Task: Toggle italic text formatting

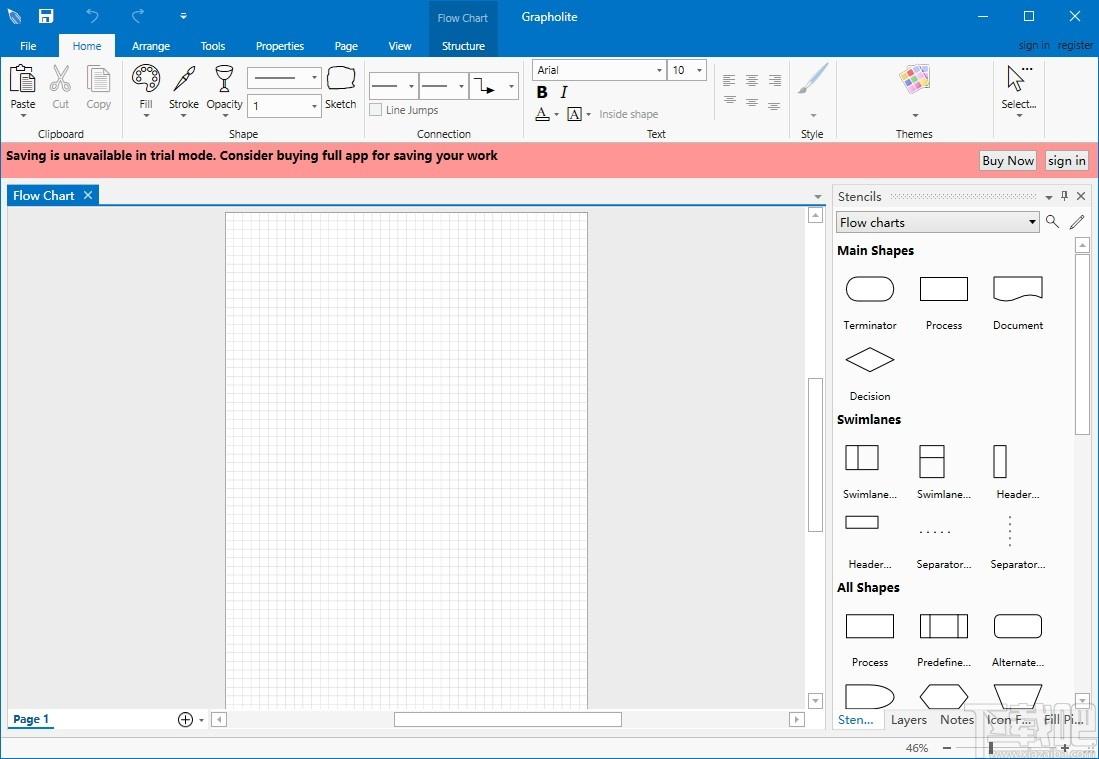Action: pos(564,93)
